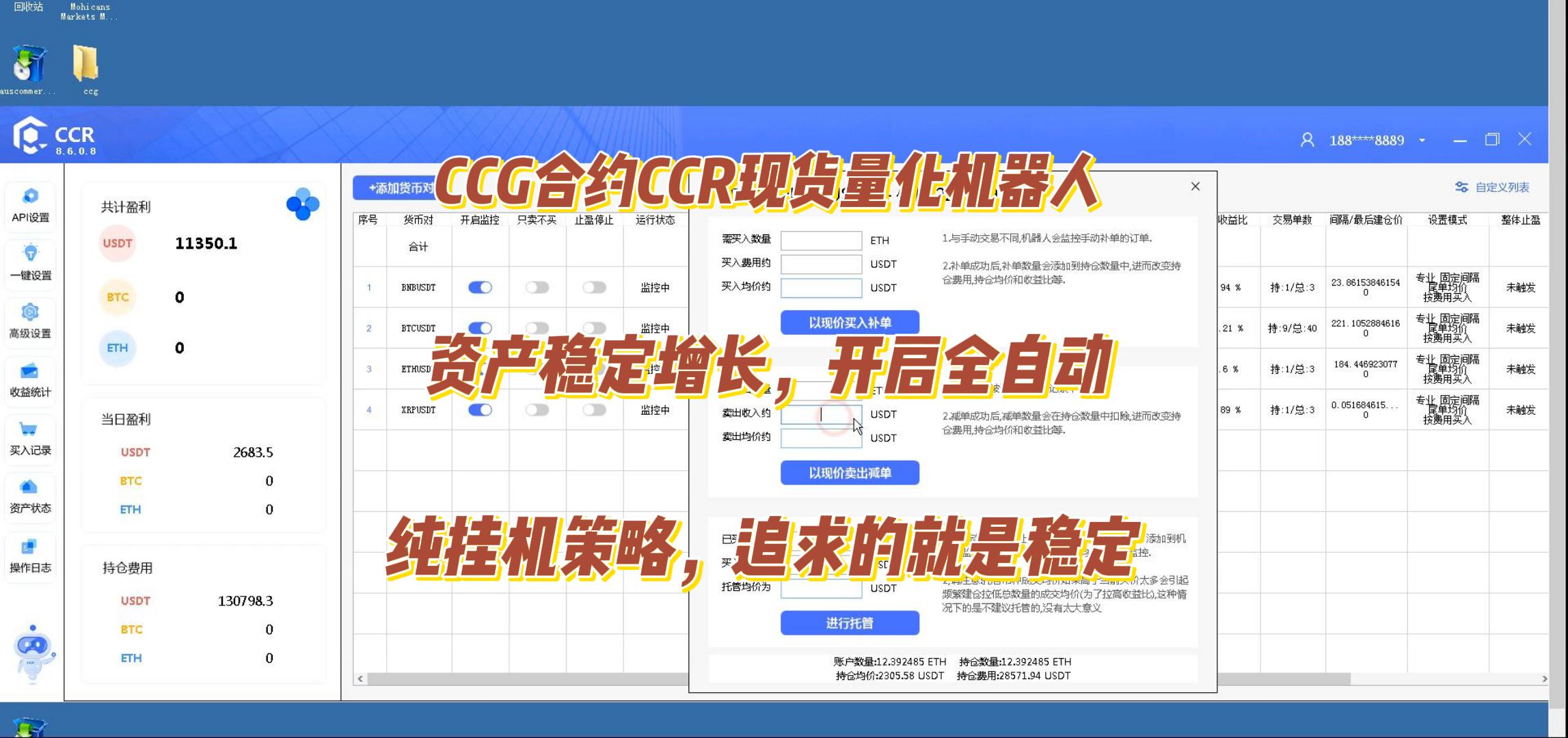Click 以现价买入补单 button
Screen dimensions: 1568x738
850,323
